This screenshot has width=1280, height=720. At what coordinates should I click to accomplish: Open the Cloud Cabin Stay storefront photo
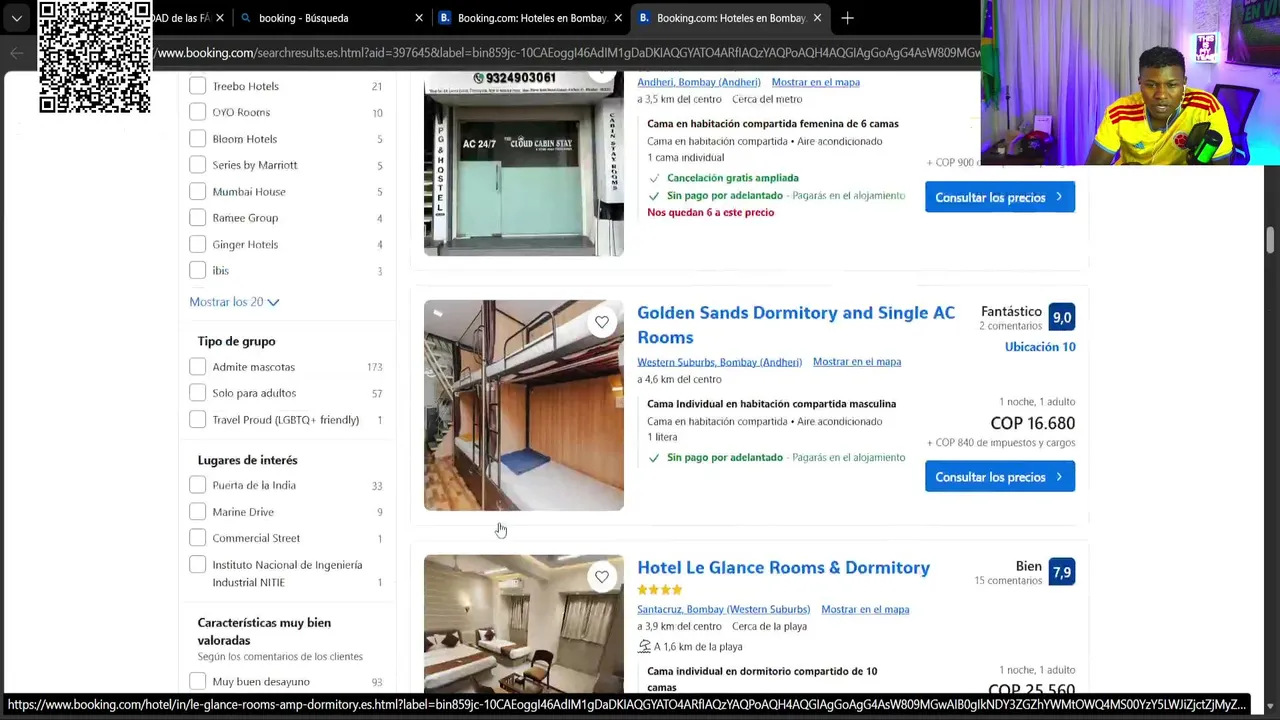coord(524,164)
